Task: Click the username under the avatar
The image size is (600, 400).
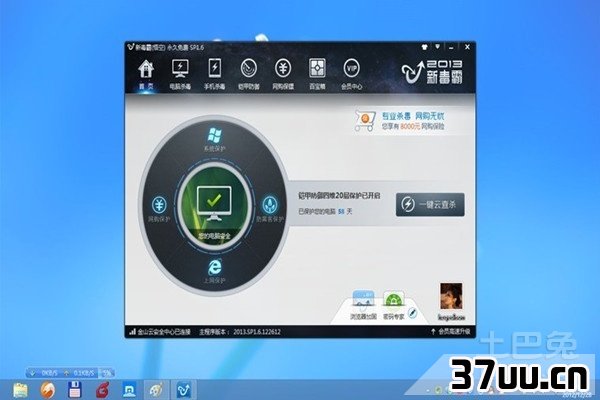Action: [x=452, y=317]
